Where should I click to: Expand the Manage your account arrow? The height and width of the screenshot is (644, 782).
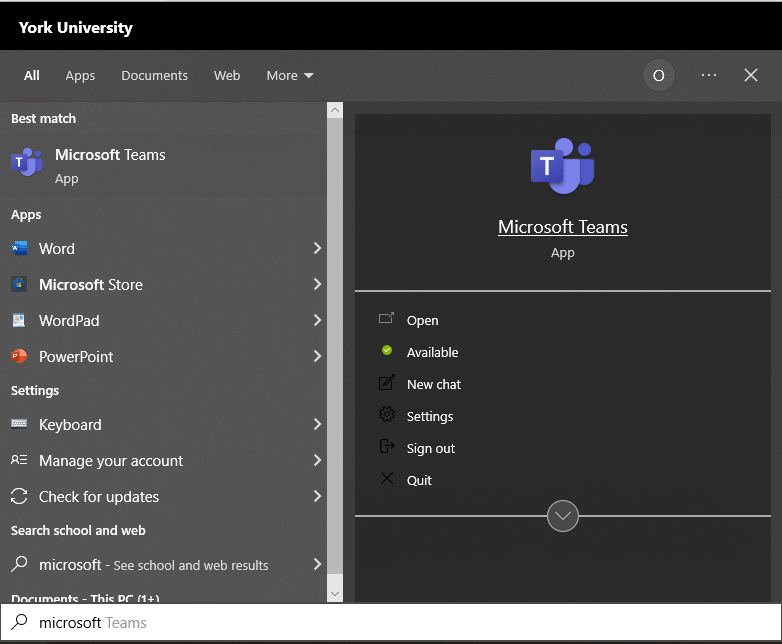tap(317, 460)
